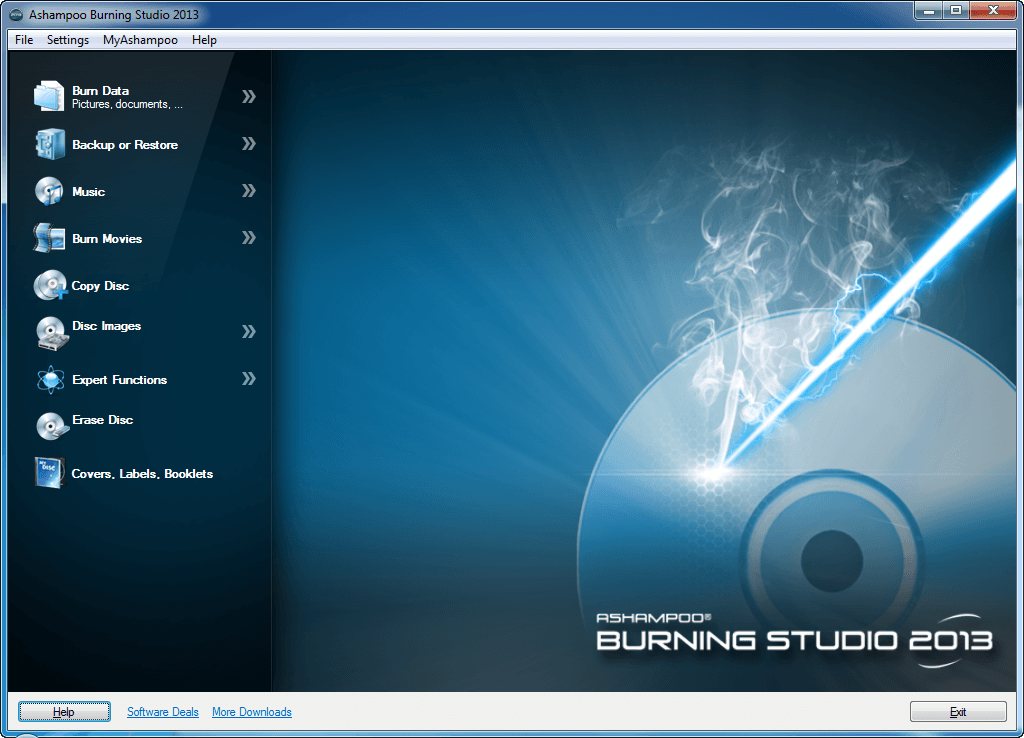Click the Backup or Restore safe icon

coord(50,144)
